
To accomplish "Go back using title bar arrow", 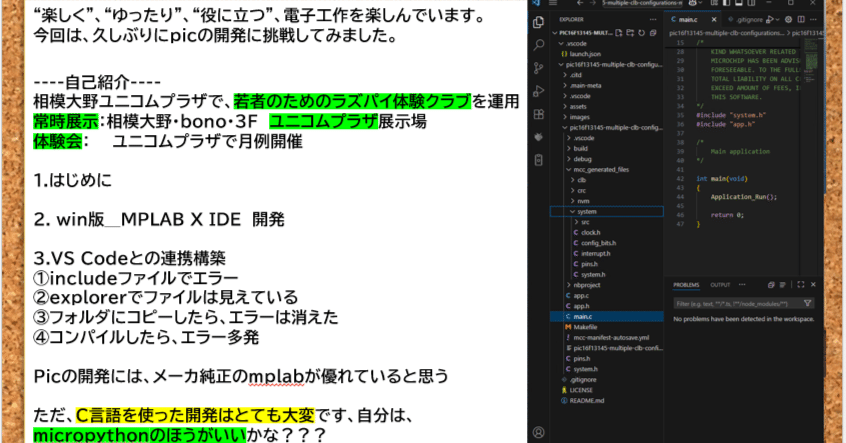I will pyautogui.click(x=580, y=3).
